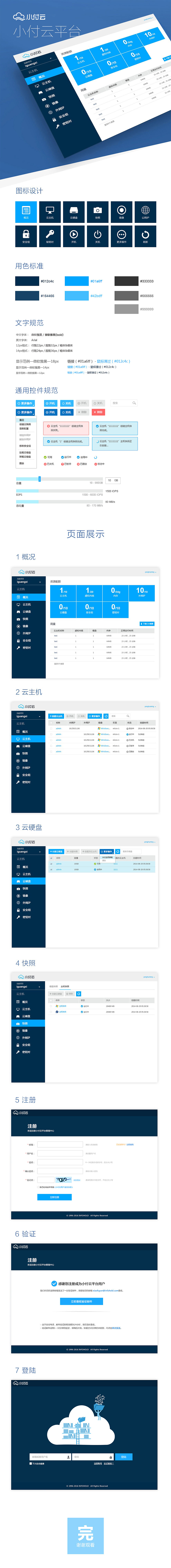Click the #01a6ff bright blue color swatch
This screenshot has height=1568, width=171.
[x=77, y=281]
